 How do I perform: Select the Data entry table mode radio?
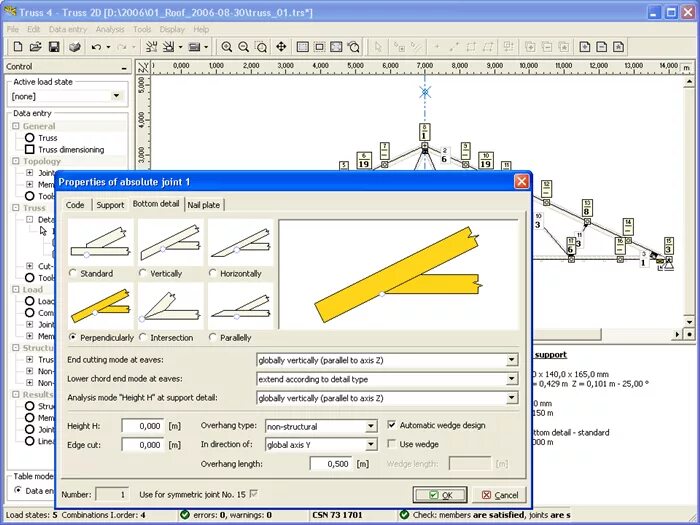(18, 490)
